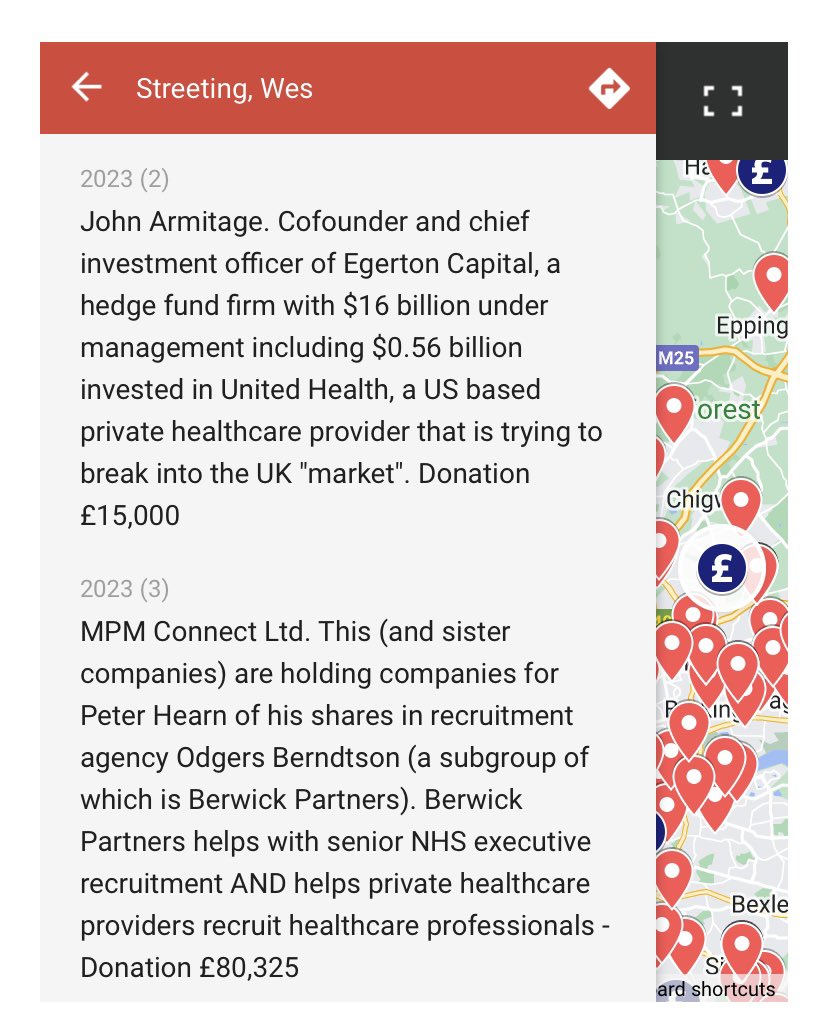This screenshot has width=828, height=1027.
Task: Click the Forest area label on map
Action: click(728, 411)
